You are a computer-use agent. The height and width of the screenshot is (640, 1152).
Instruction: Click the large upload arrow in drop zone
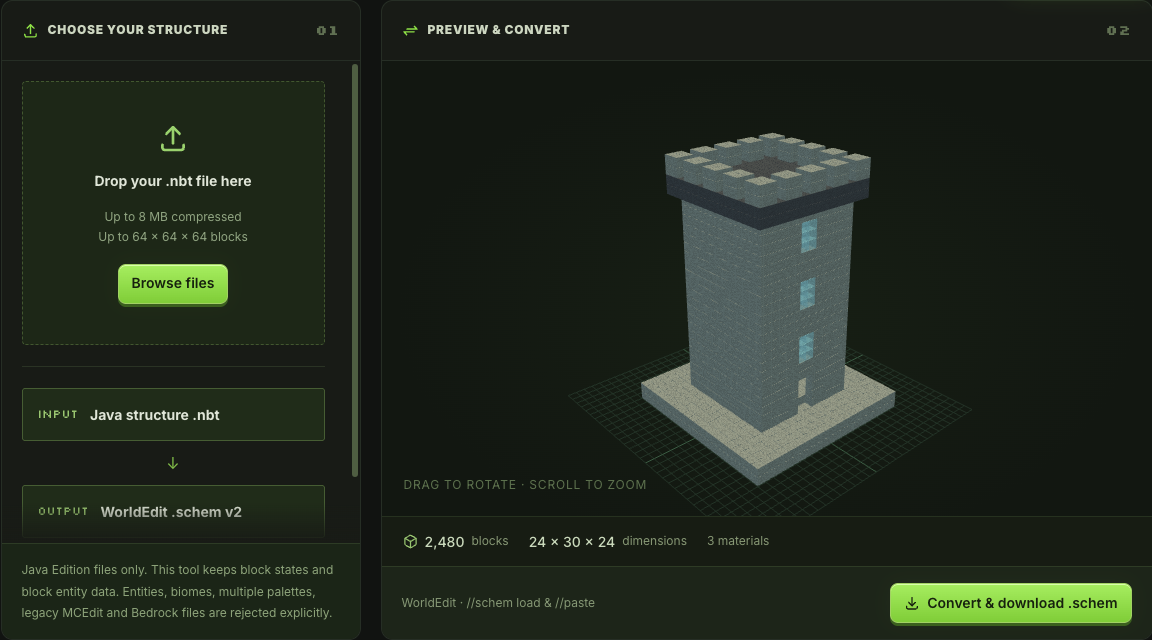tap(173, 139)
